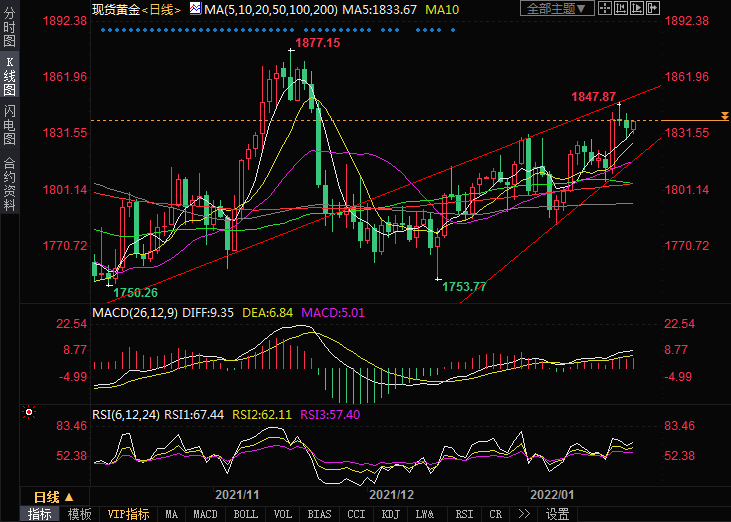The image size is (731, 522).
Task: Enable the BOLL indicator
Action: (245, 514)
